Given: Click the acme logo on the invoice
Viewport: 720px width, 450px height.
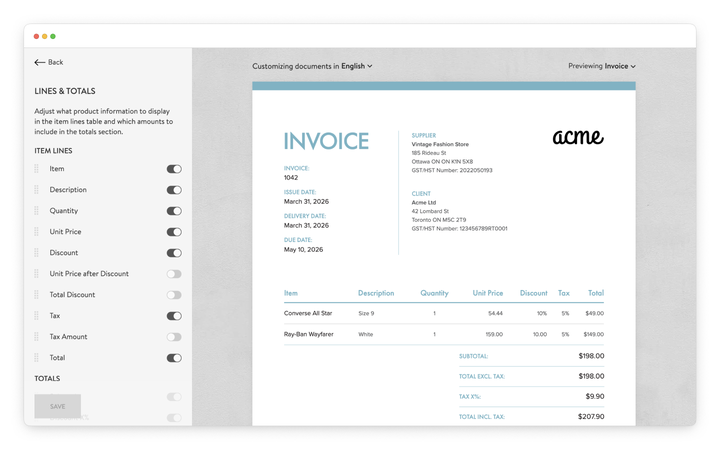Looking at the screenshot, I should (578, 136).
